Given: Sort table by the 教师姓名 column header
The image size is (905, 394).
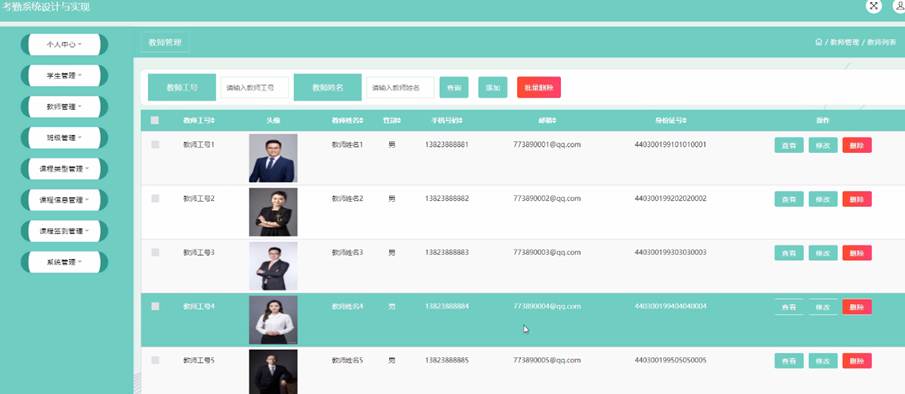Looking at the screenshot, I should (x=347, y=121).
